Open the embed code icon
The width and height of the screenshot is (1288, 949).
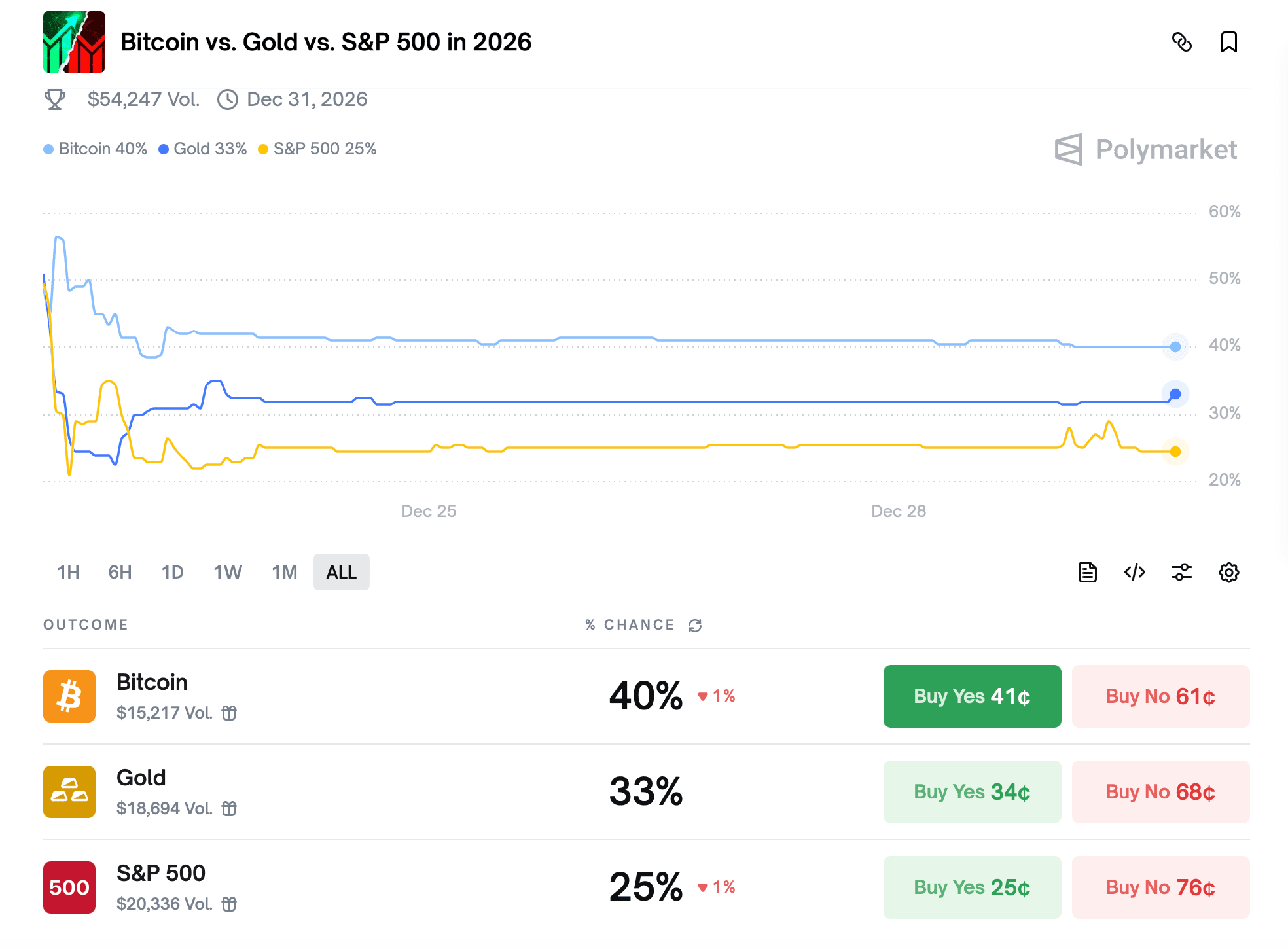click(x=1134, y=572)
